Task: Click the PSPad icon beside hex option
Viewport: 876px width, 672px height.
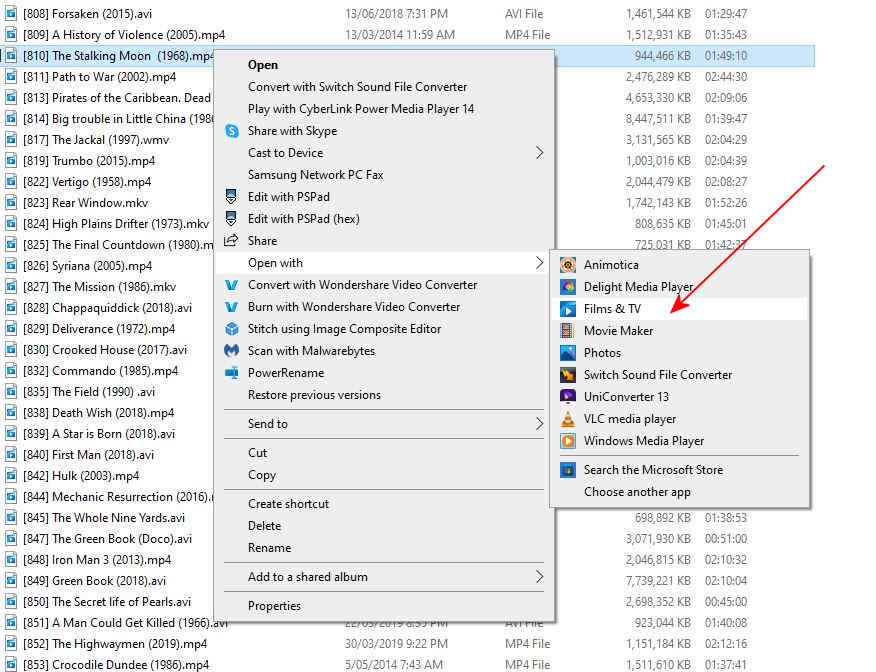Action: [x=231, y=218]
